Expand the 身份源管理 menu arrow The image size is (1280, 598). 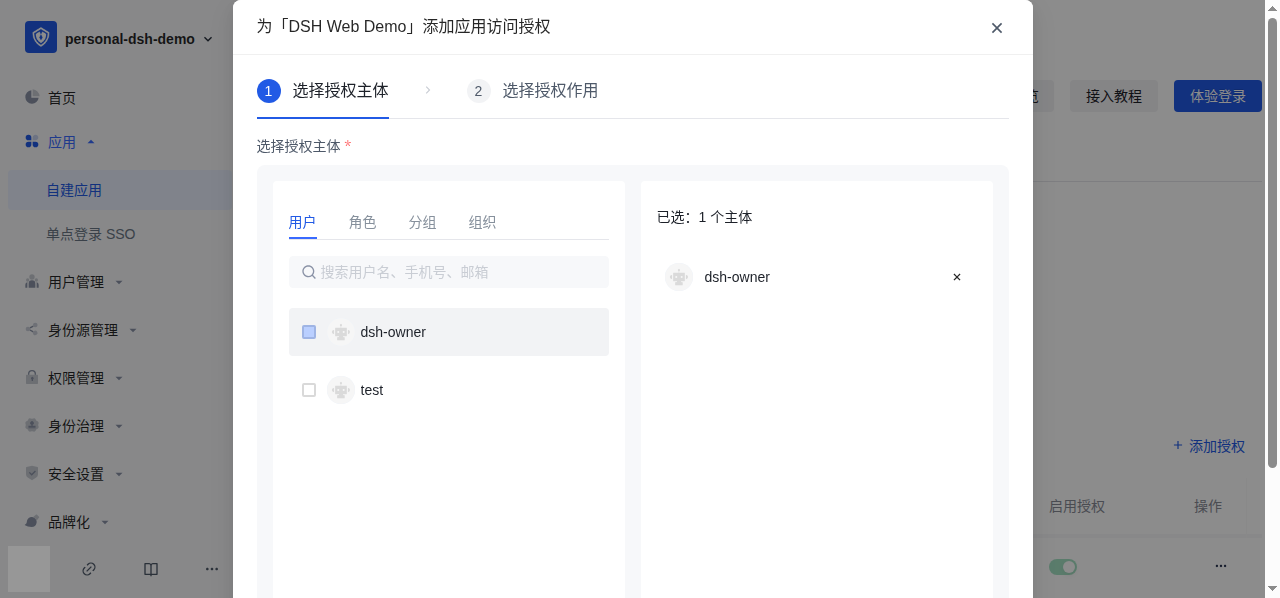[x=133, y=330]
